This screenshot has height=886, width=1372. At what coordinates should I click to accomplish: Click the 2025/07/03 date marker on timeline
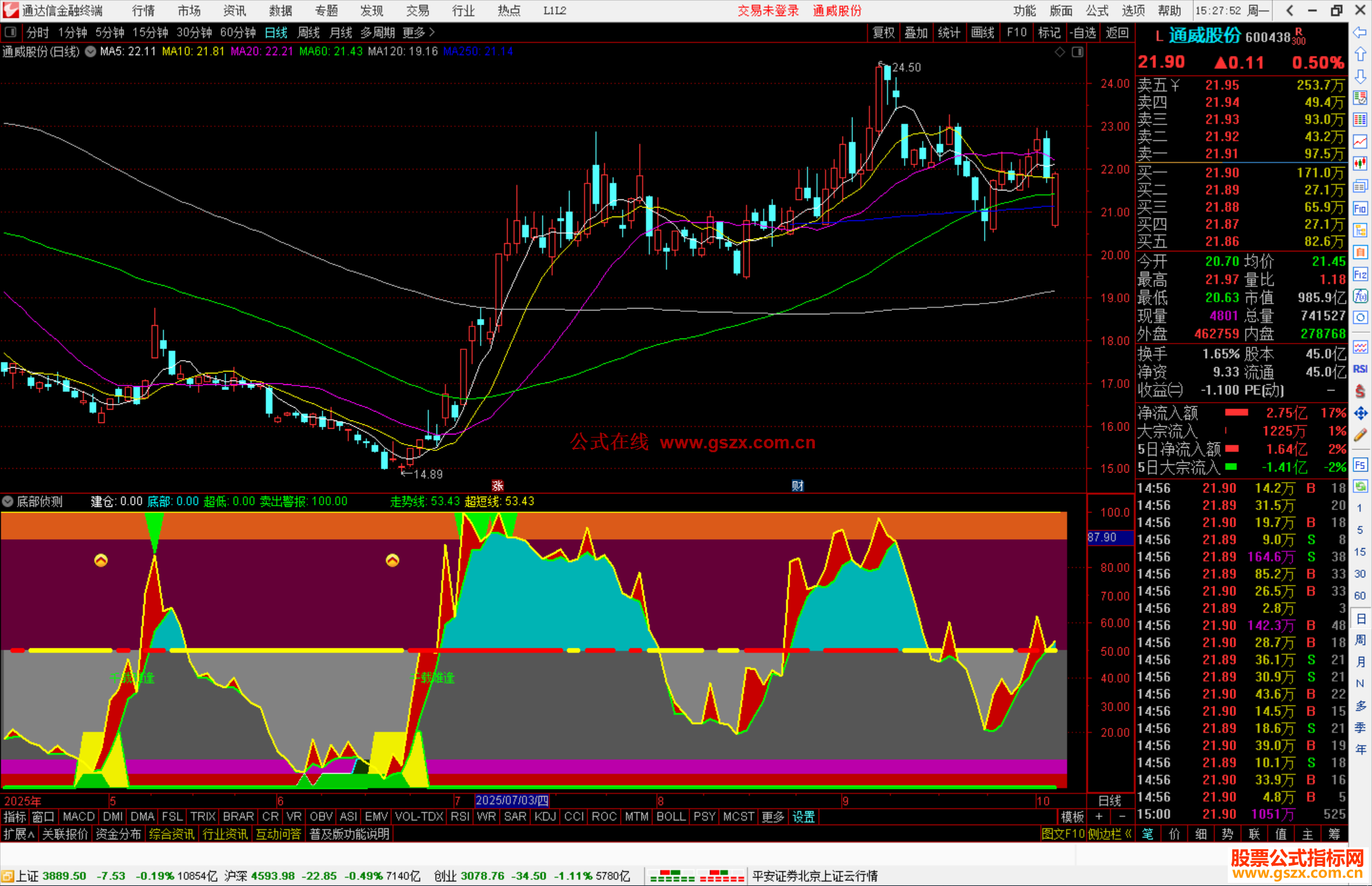(x=511, y=801)
